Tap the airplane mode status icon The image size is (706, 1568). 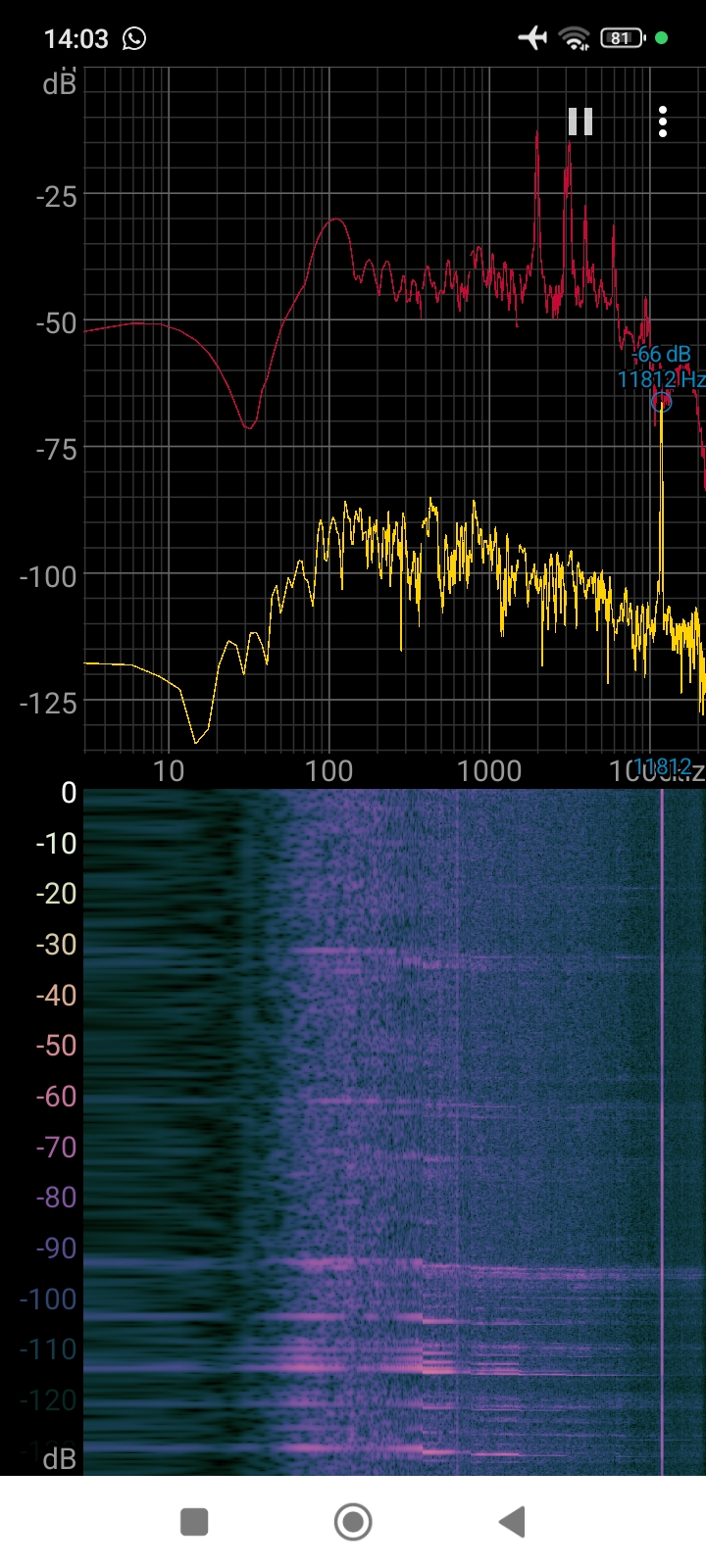[x=532, y=38]
